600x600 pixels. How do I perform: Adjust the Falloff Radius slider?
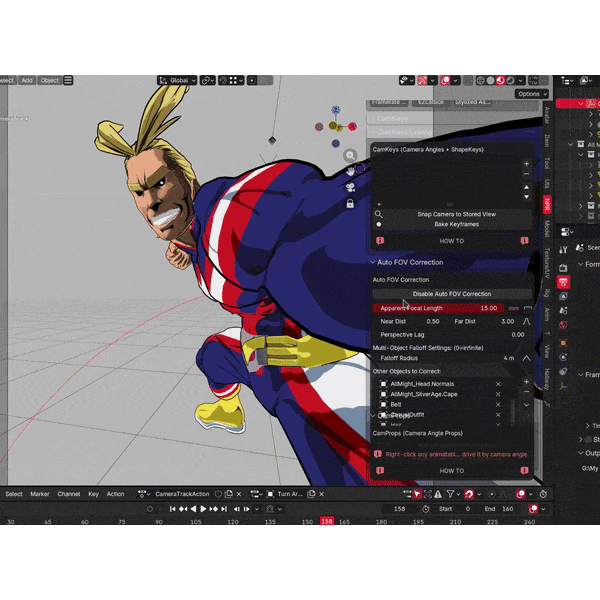pos(447,358)
